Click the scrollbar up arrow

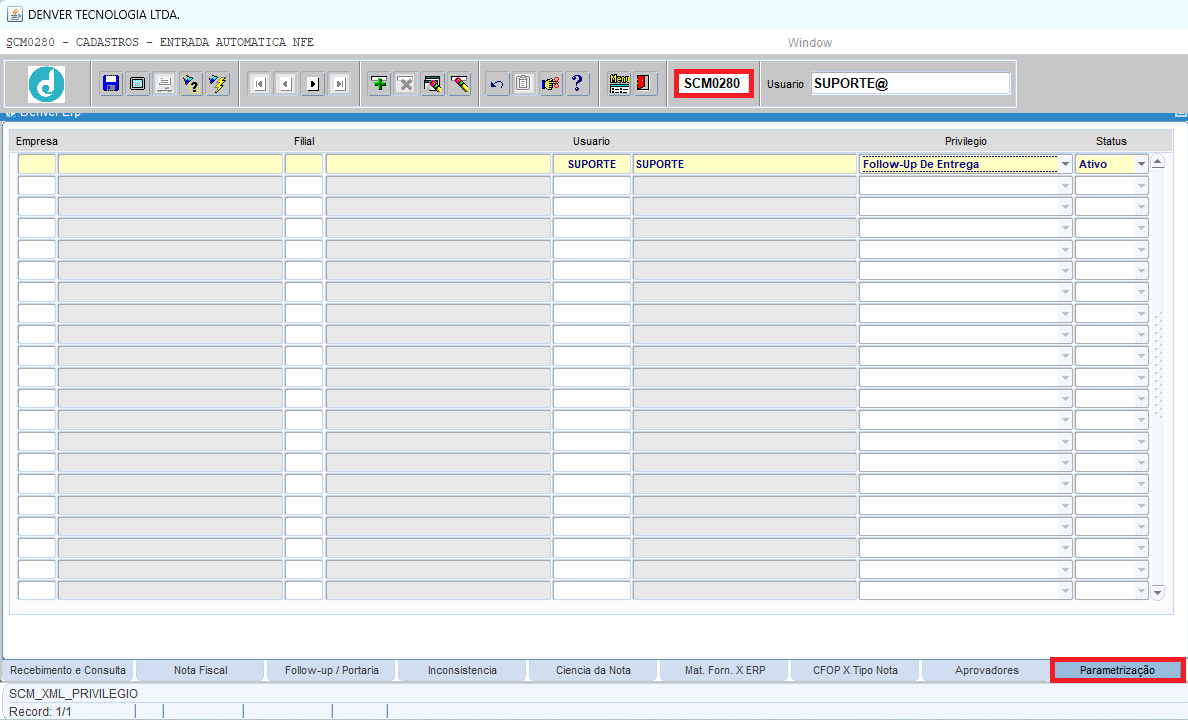click(1157, 161)
